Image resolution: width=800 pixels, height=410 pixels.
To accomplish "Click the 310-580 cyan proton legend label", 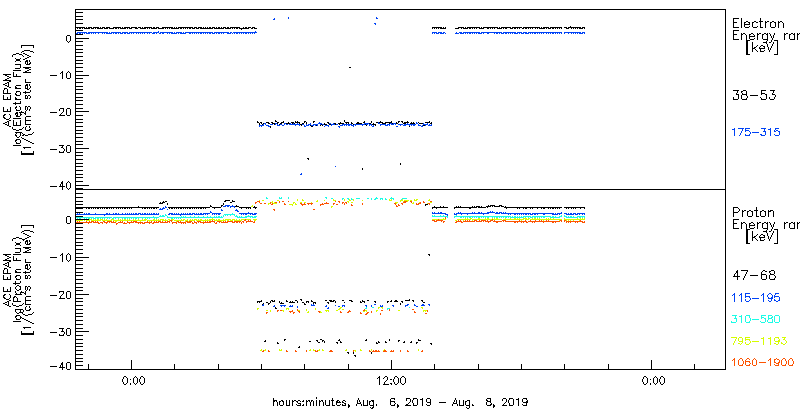I will pos(756,320).
